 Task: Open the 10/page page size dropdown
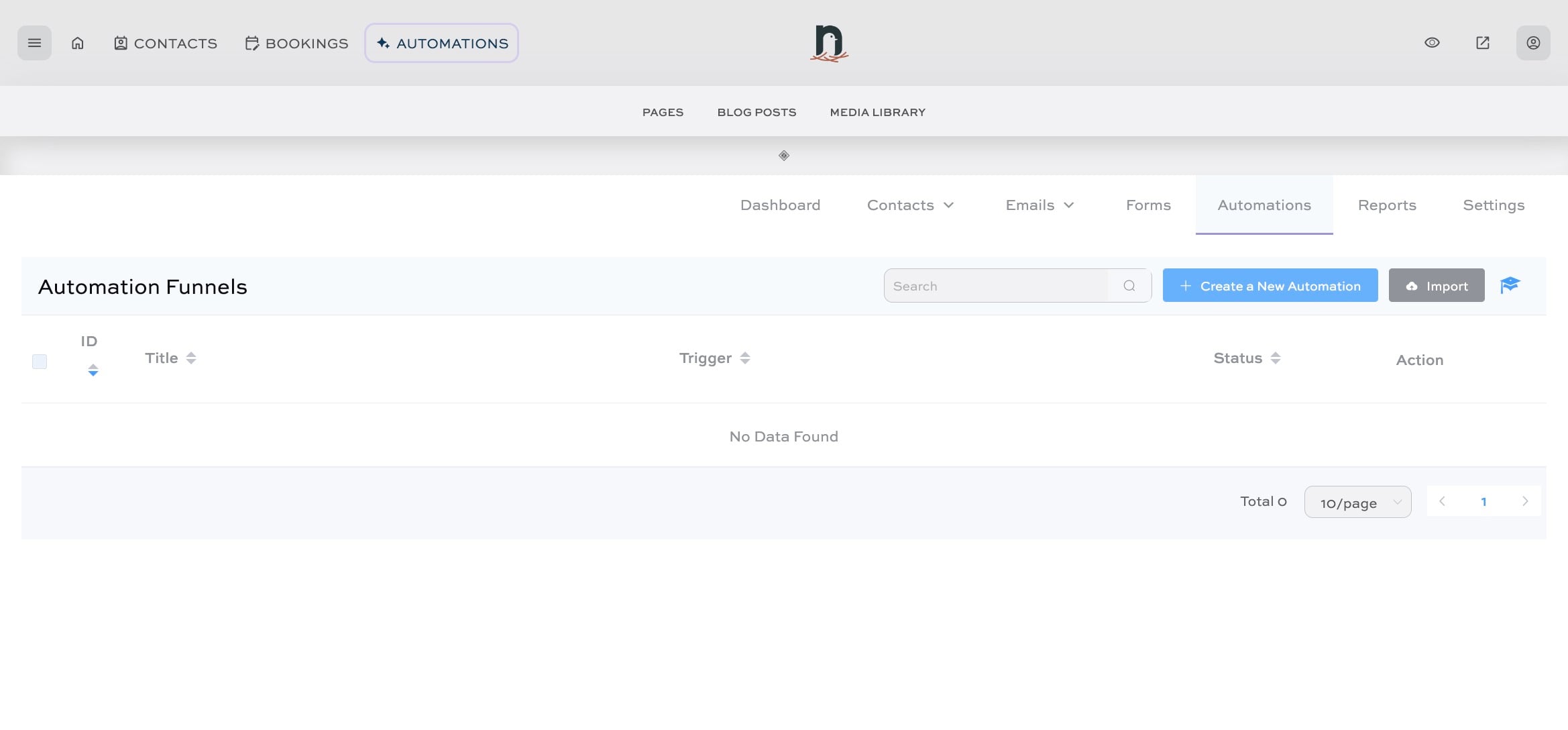tap(1357, 502)
